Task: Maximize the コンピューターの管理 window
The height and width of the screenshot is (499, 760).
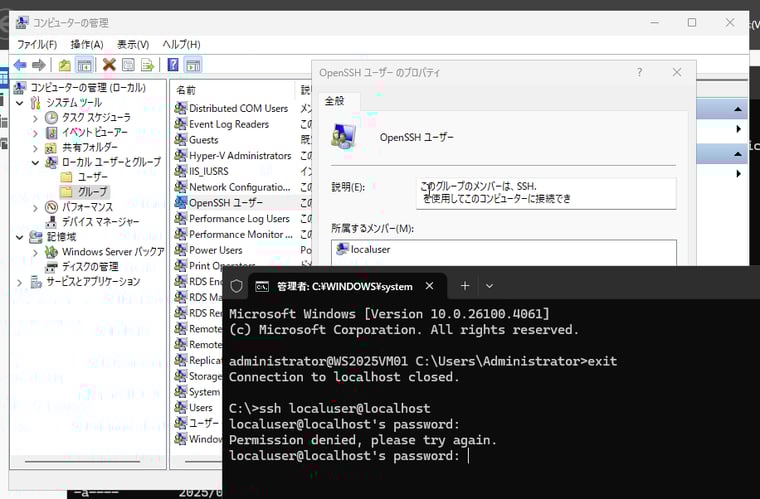Action: (x=692, y=23)
